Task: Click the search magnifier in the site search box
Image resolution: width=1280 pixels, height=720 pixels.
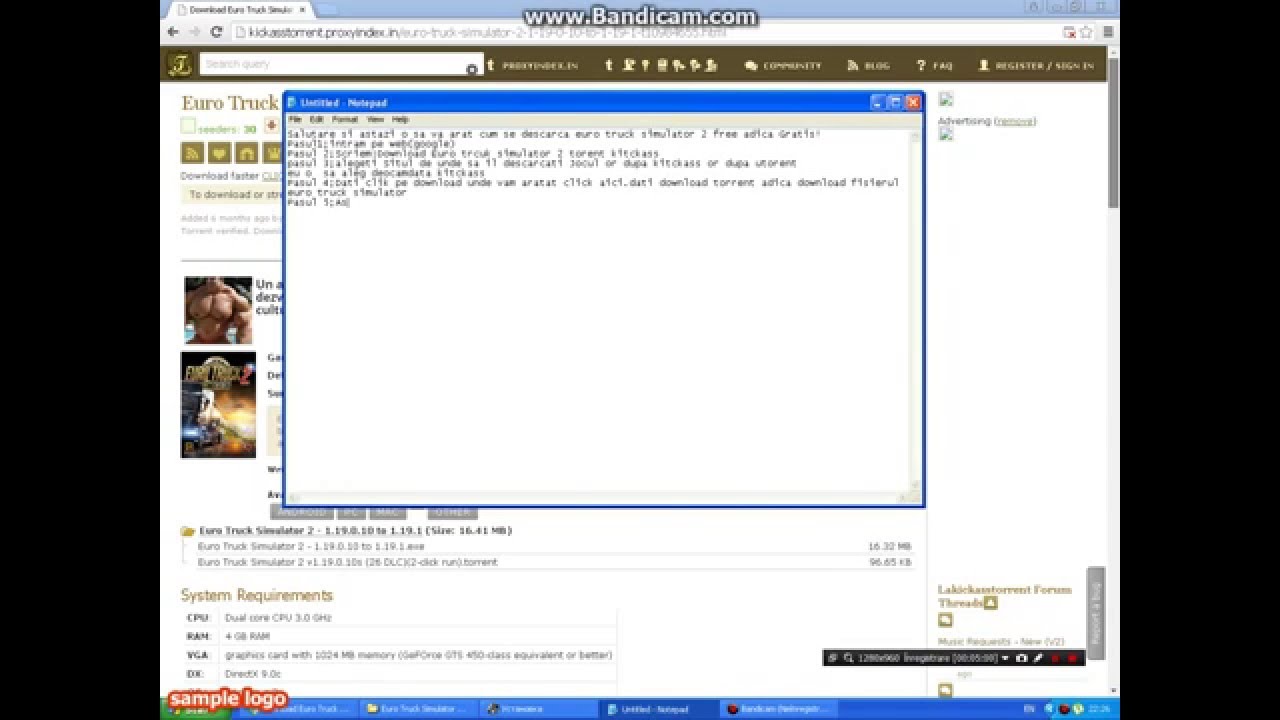Action: [472, 68]
